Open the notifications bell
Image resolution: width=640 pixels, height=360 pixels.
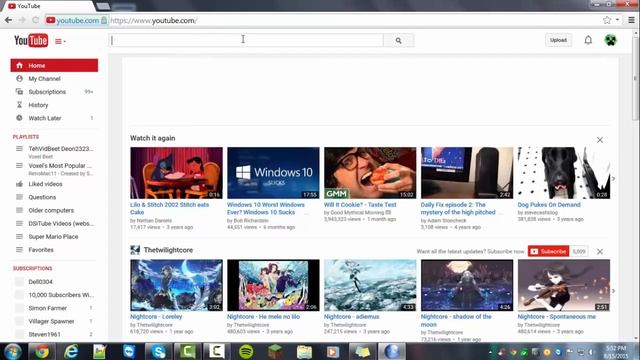[x=588, y=40]
